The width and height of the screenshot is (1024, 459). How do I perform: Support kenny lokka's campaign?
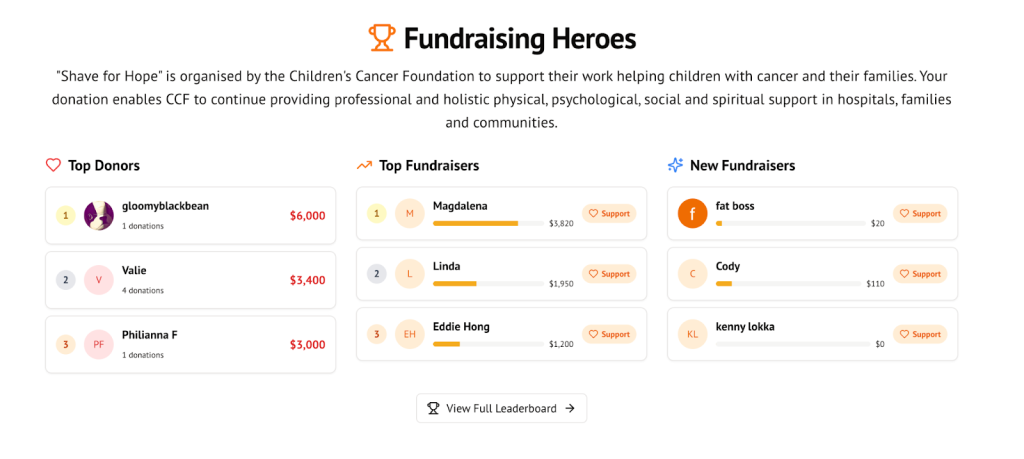point(920,334)
